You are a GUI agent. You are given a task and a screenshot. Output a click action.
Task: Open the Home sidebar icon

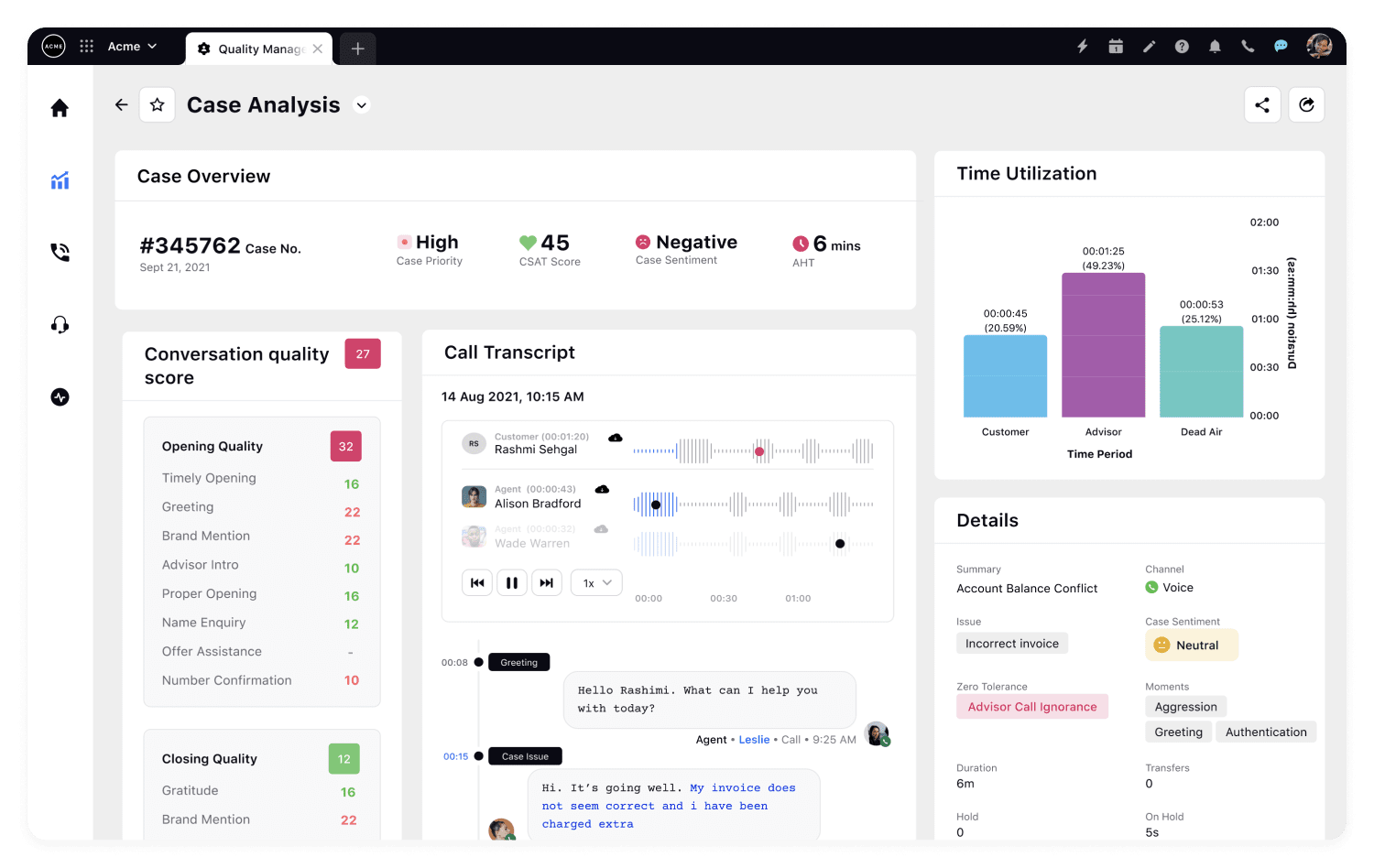(59, 107)
